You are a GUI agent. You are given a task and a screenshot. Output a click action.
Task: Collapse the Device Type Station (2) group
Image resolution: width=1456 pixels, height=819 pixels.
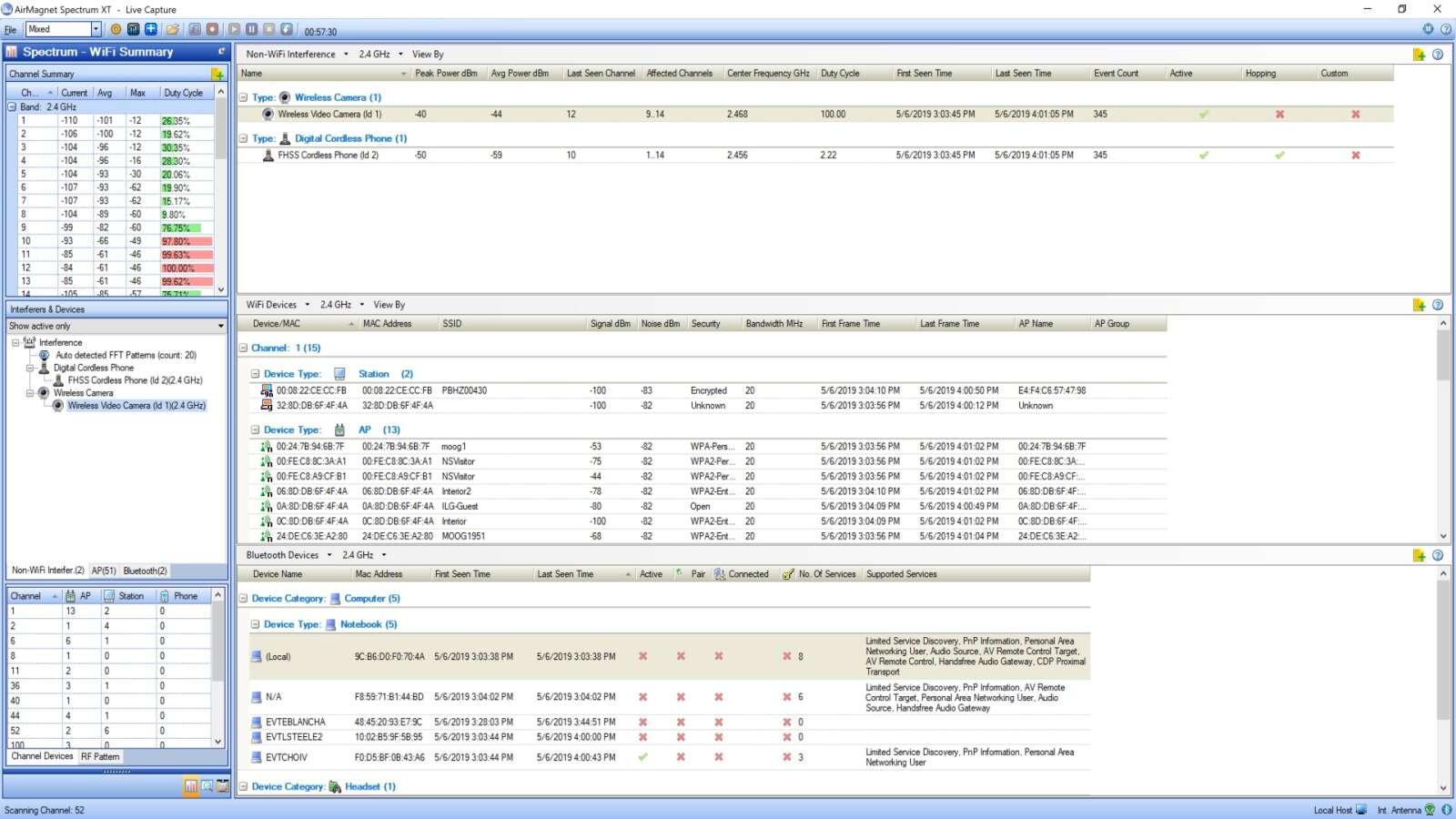[x=255, y=374]
